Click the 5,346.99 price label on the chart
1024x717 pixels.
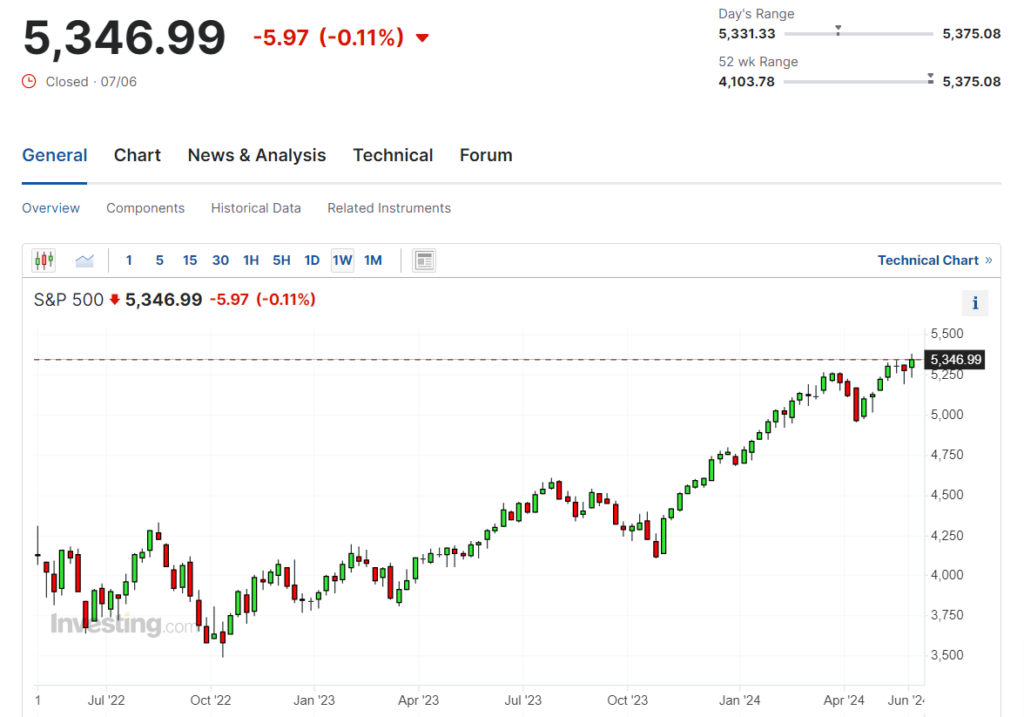(955, 360)
